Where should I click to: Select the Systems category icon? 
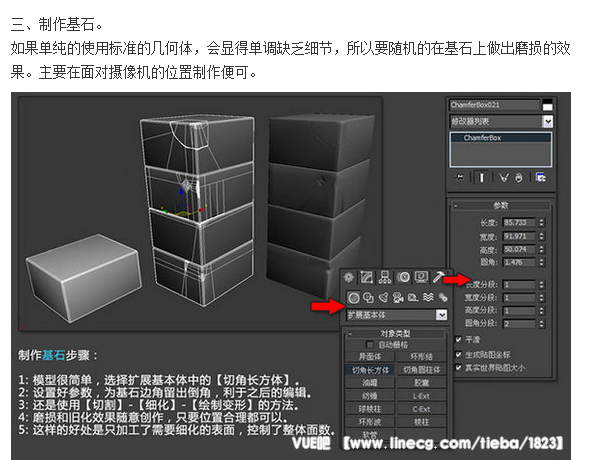coord(443,298)
